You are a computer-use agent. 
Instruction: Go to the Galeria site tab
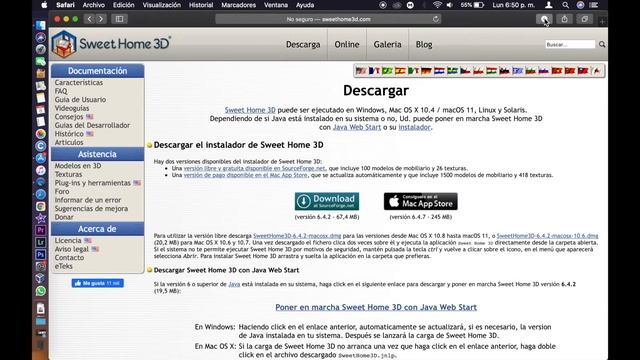coord(387,44)
